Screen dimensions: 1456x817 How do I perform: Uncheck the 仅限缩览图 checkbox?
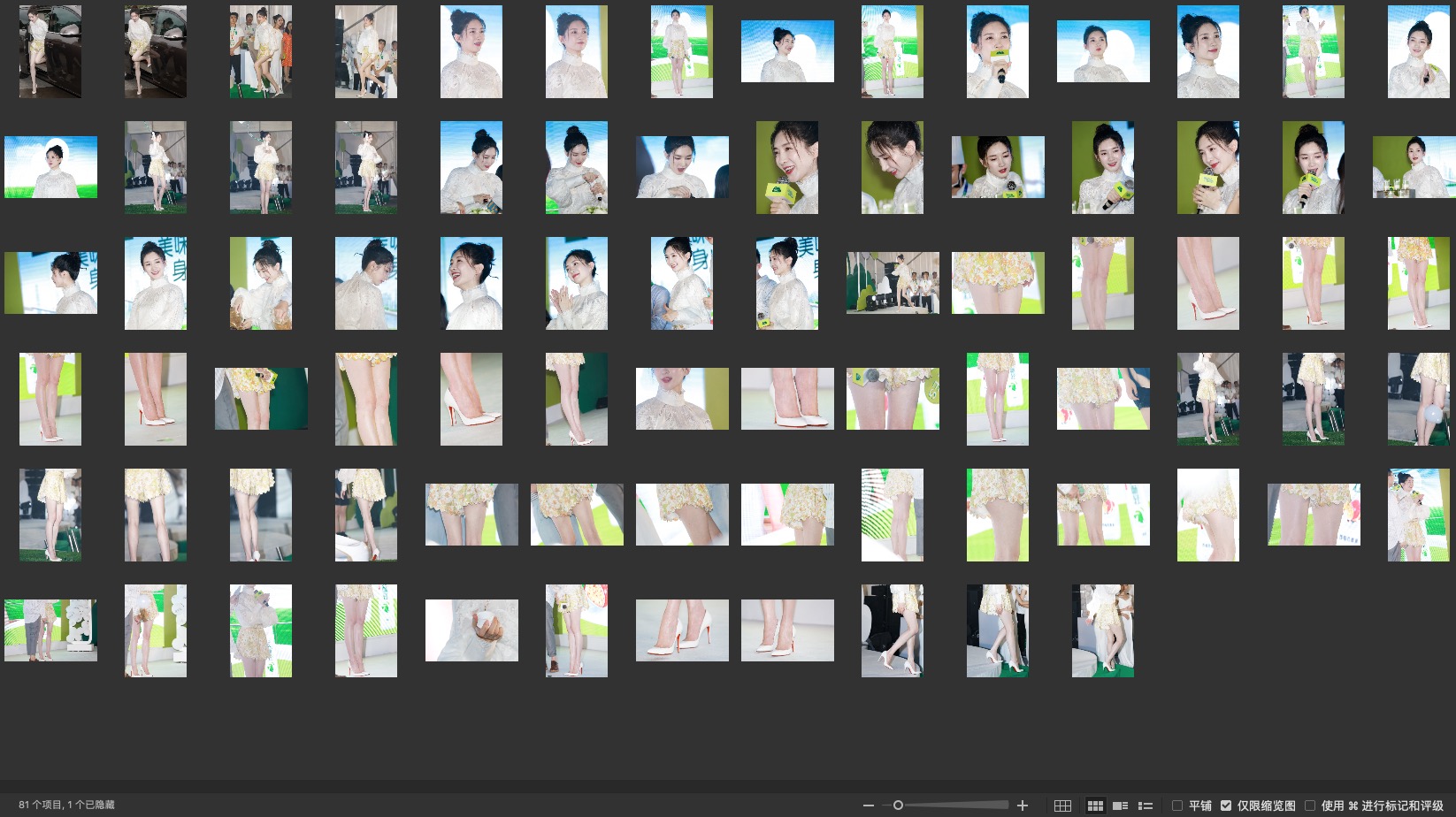1226,806
